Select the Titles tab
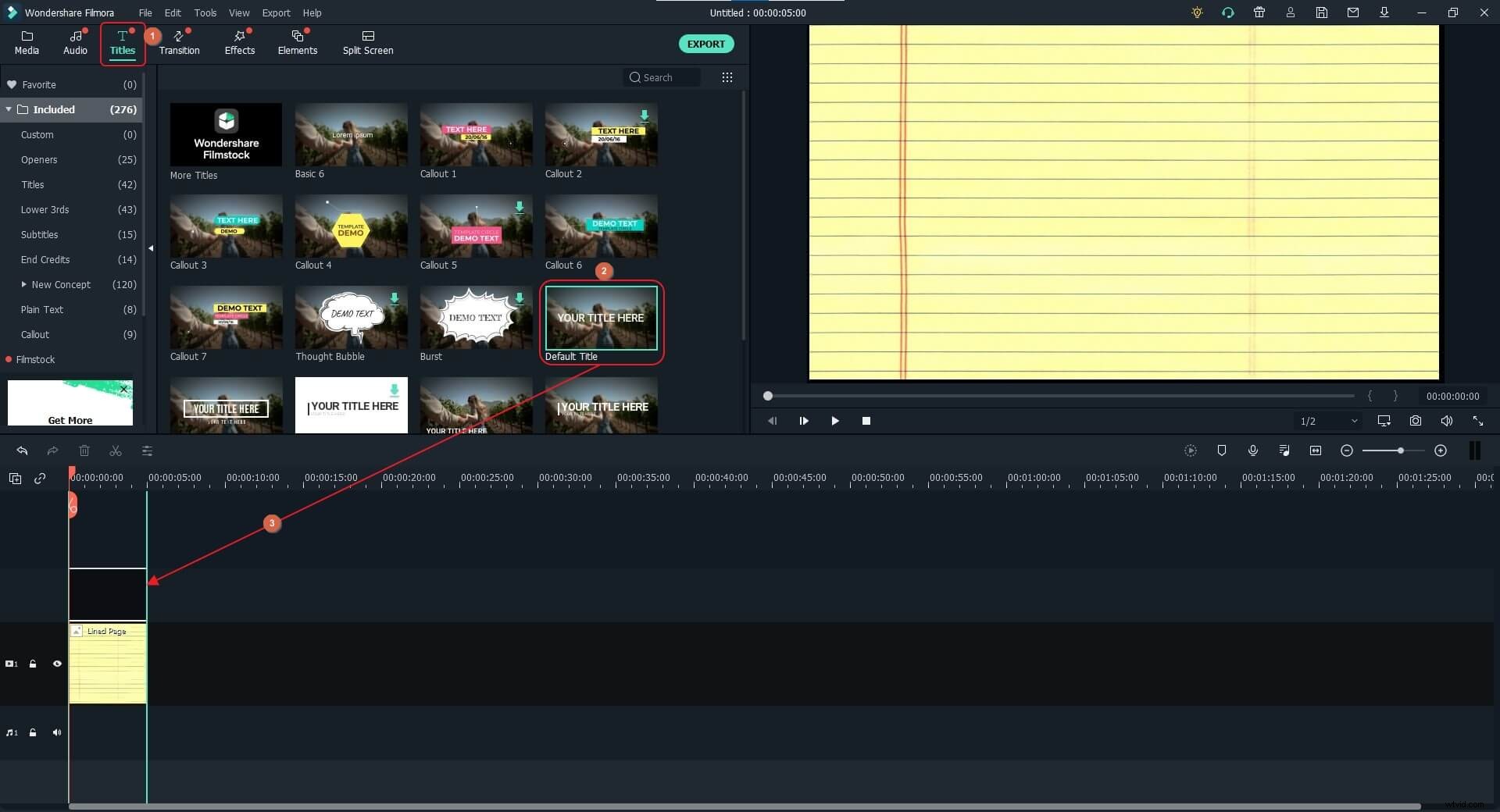This screenshot has height=812, width=1500. [123, 43]
